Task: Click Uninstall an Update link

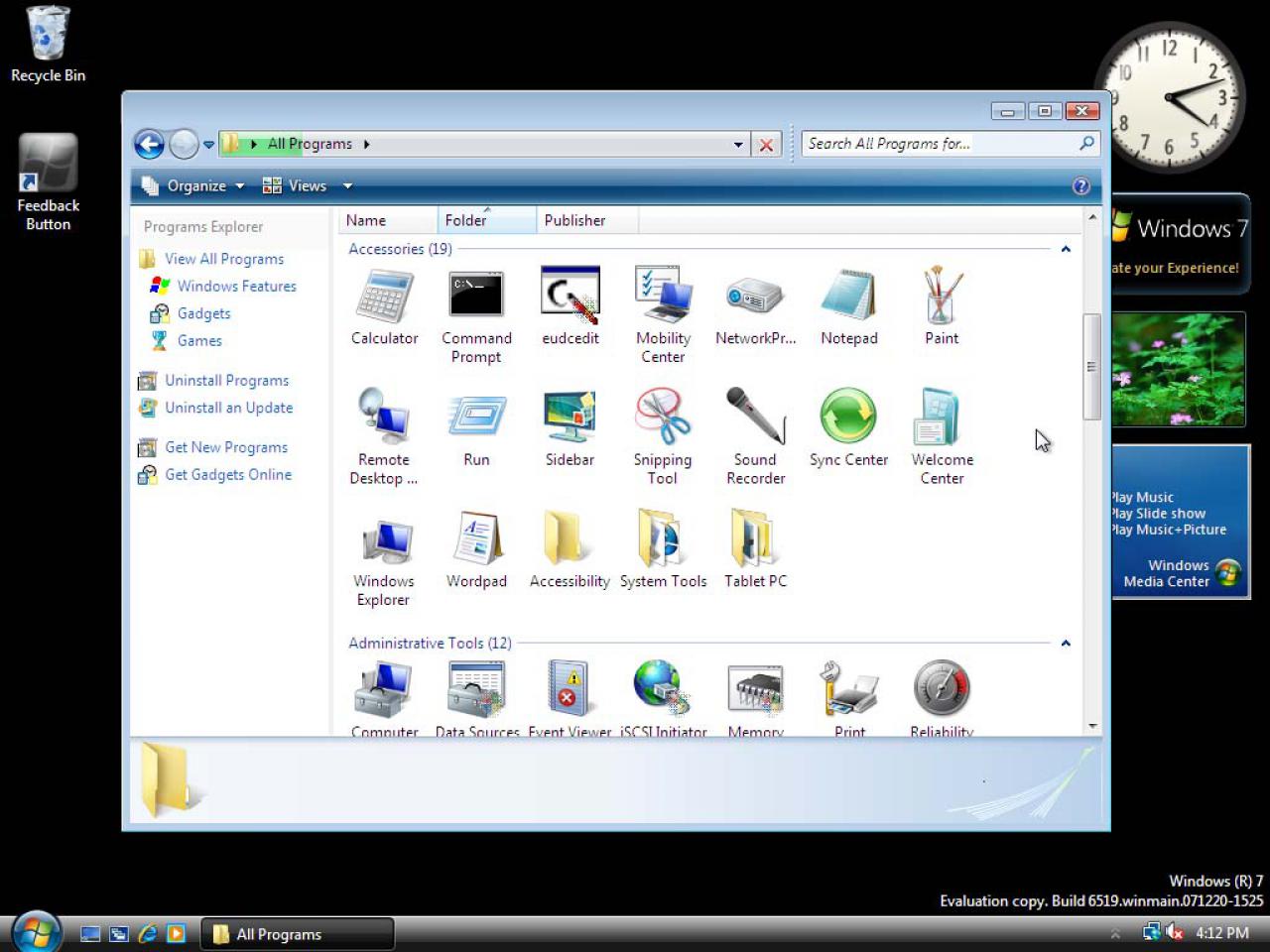Action: click(x=229, y=408)
